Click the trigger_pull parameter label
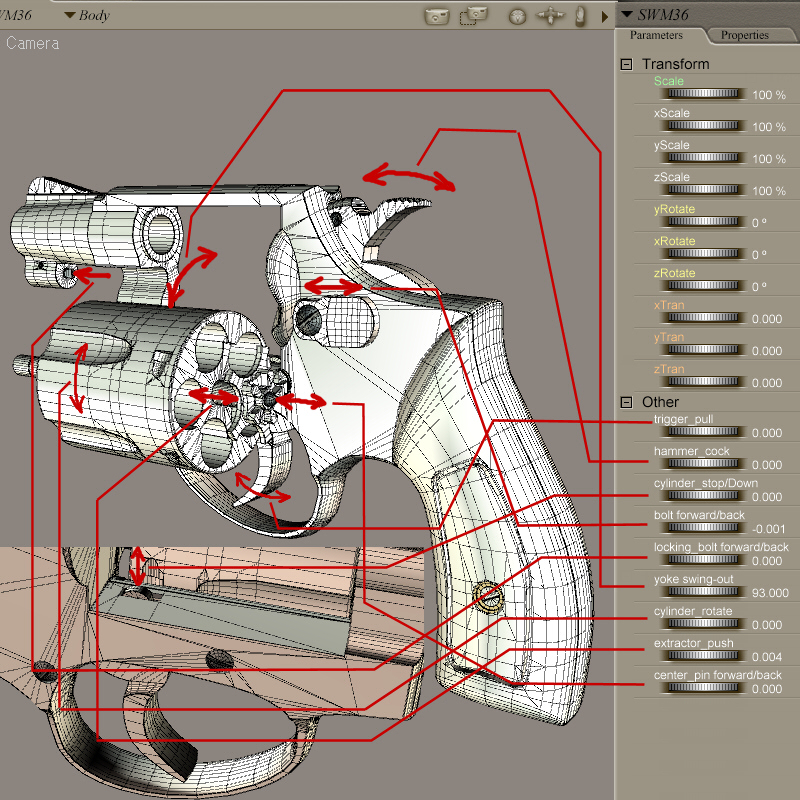This screenshot has height=800, width=800. [684, 419]
